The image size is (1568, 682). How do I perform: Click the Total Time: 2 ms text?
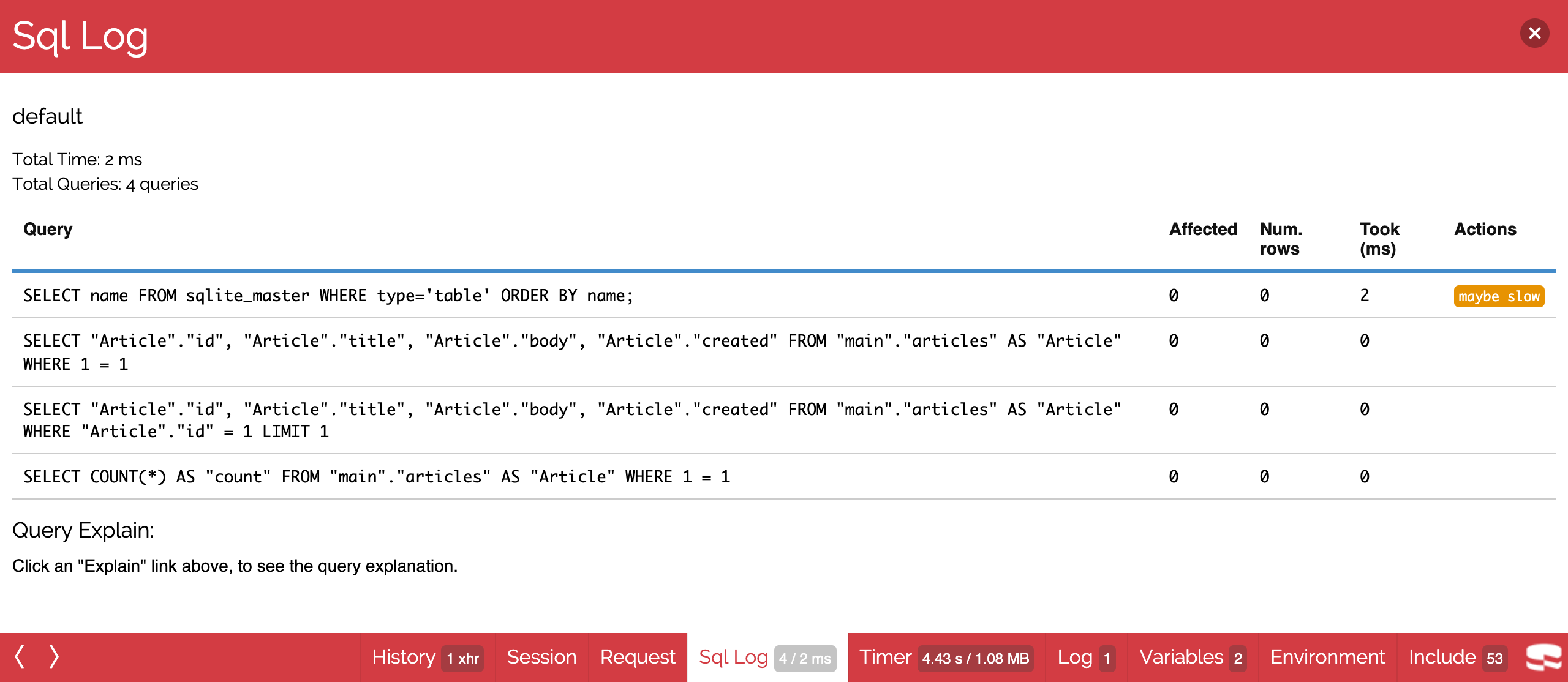coord(77,160)
